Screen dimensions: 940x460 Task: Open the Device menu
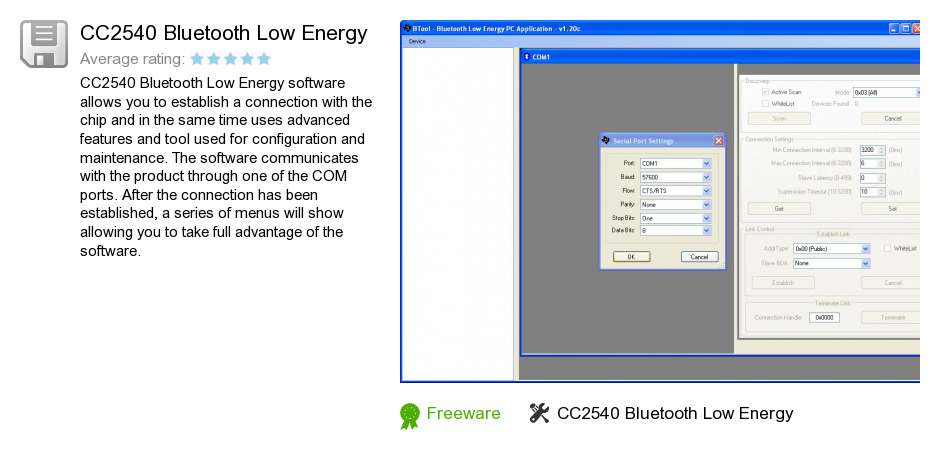[417, 41]
